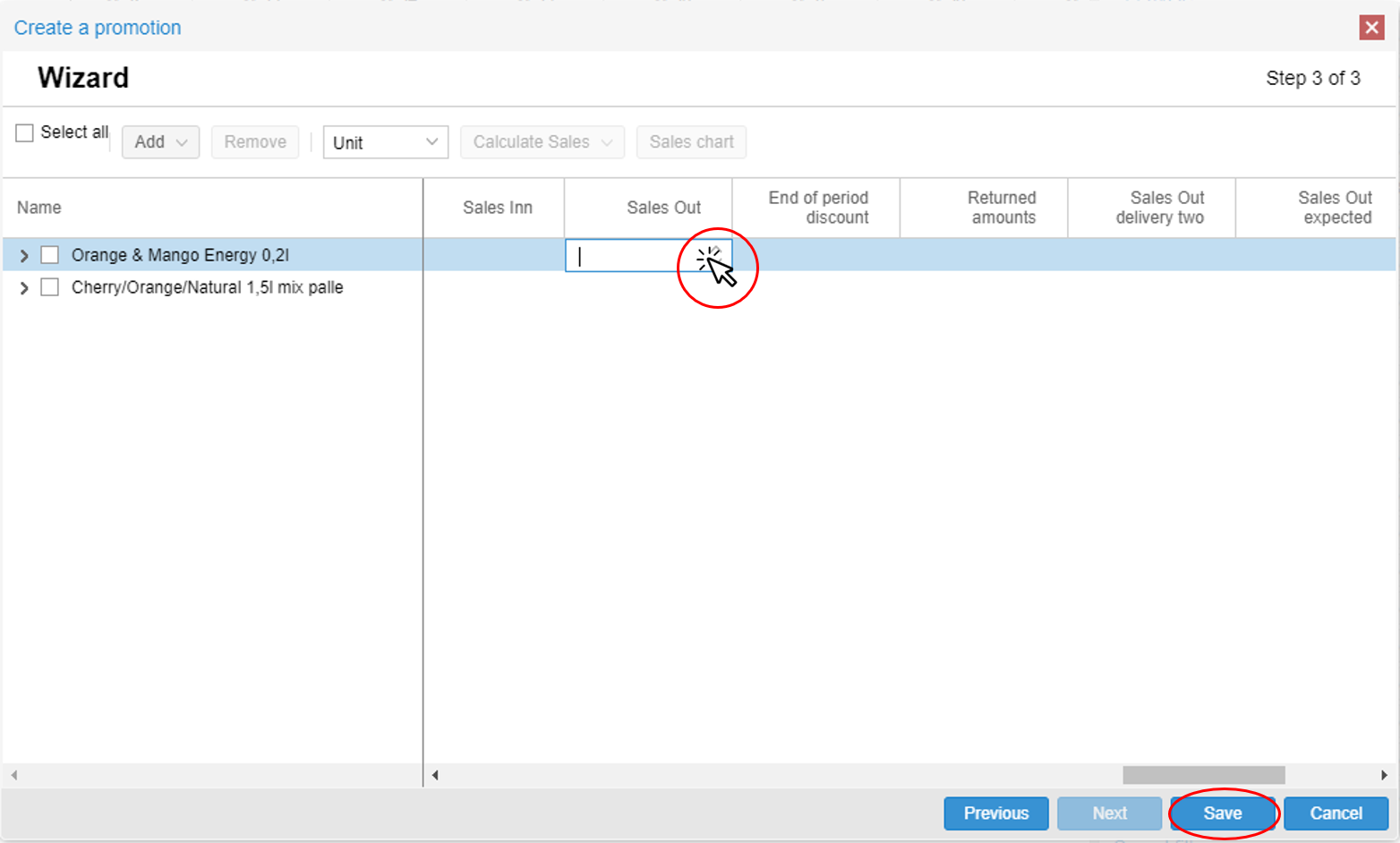1400x843 pixels.
Task: Save the promotion
Action: pos(1223,813)
